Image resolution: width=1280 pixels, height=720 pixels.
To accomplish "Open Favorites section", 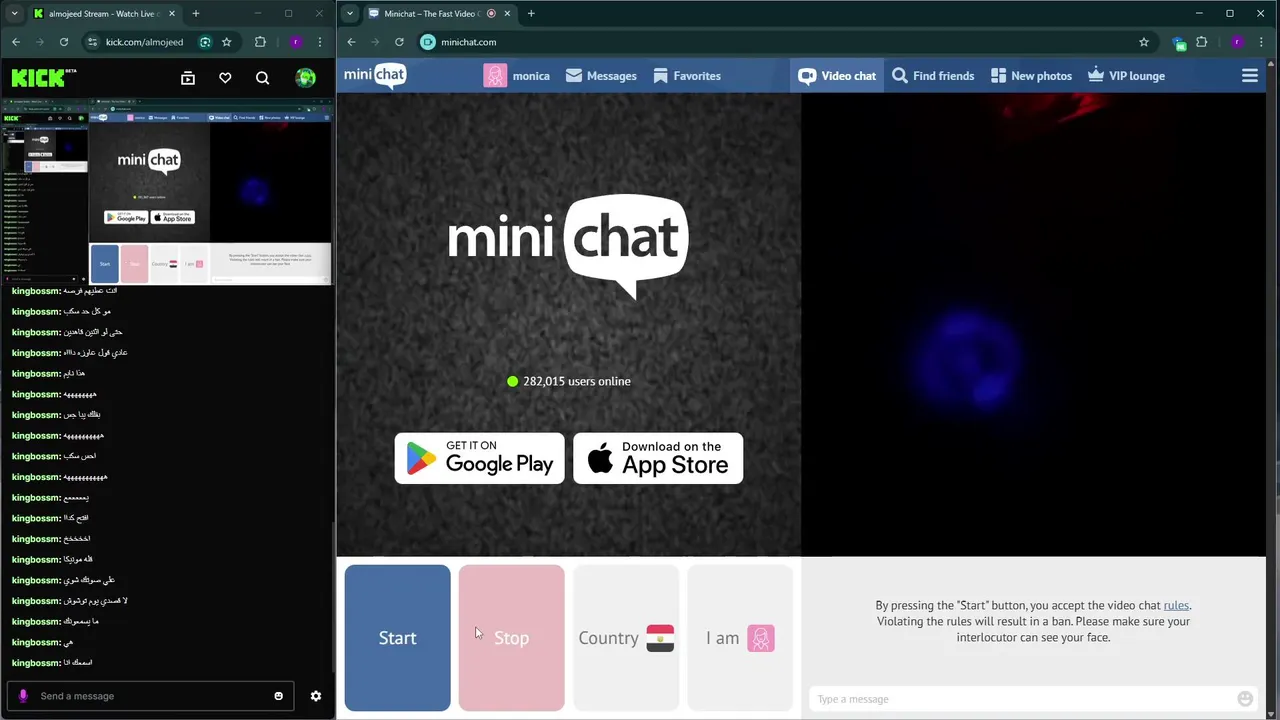I will coord(687,76).
